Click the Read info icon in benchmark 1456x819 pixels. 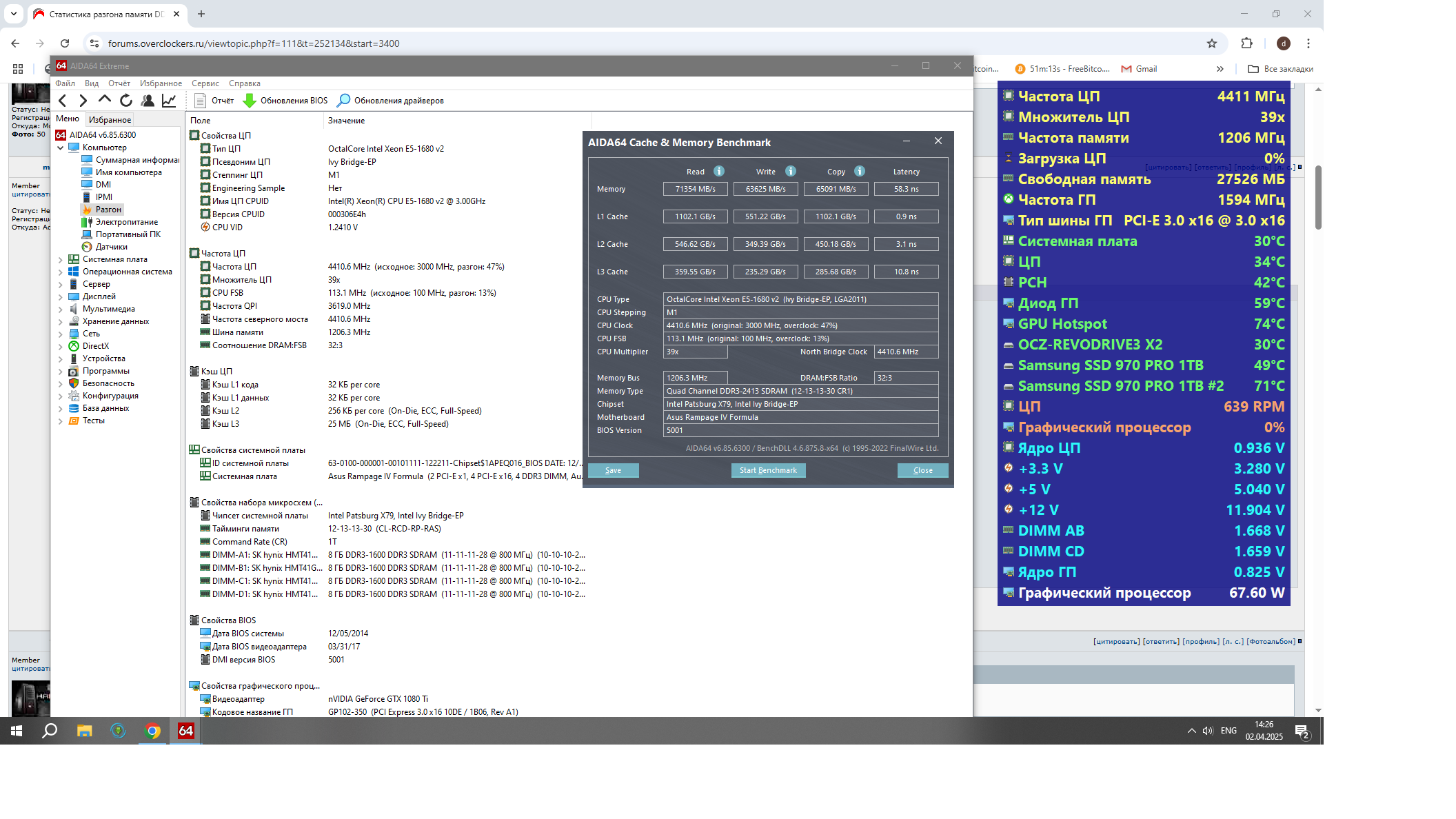(719, 171)
